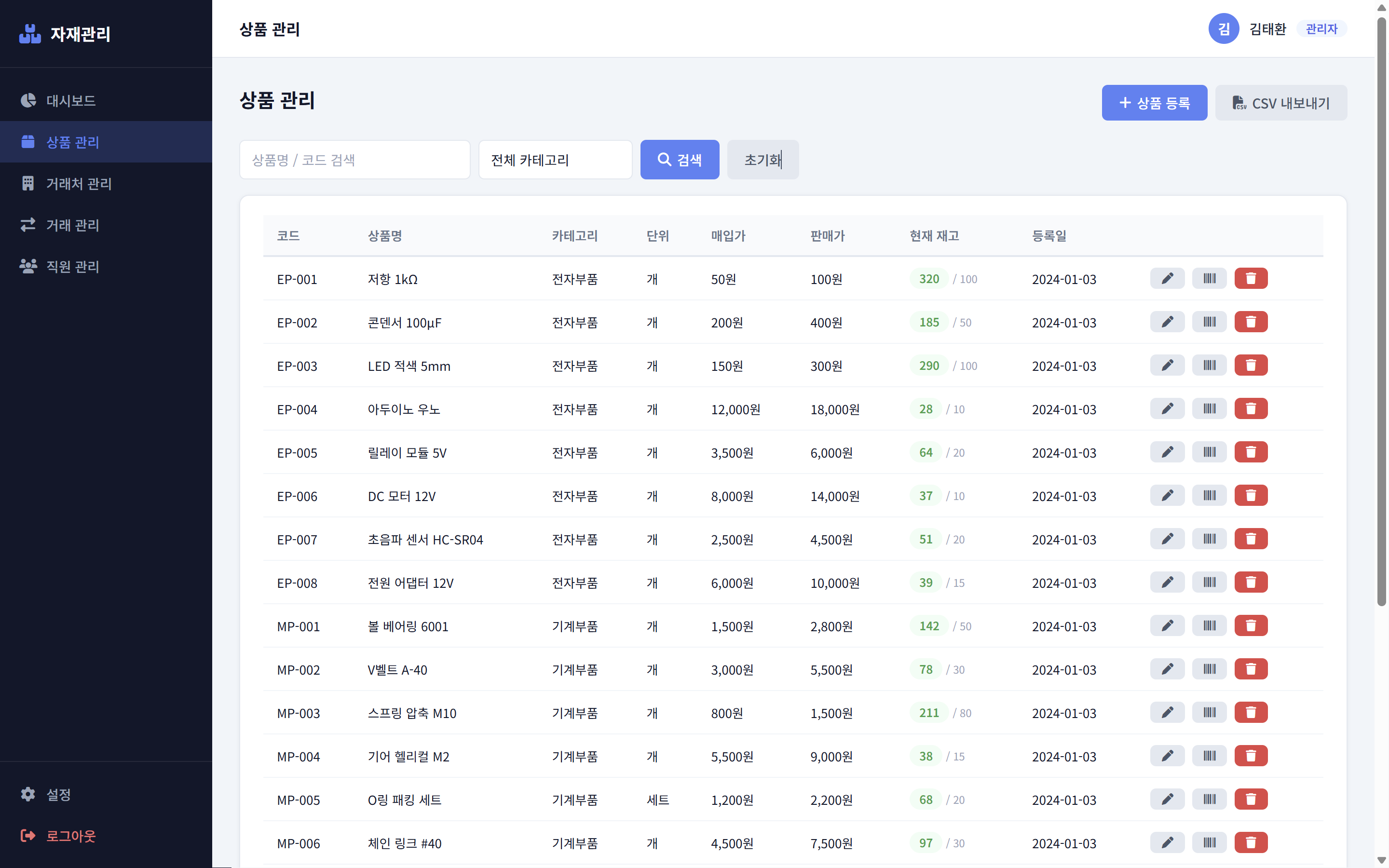Delete product EP-001 with trash icon
Image resolution: width=1389 pixels, height=868 pixels.
pyautogui.click(x=1251, y=279)
